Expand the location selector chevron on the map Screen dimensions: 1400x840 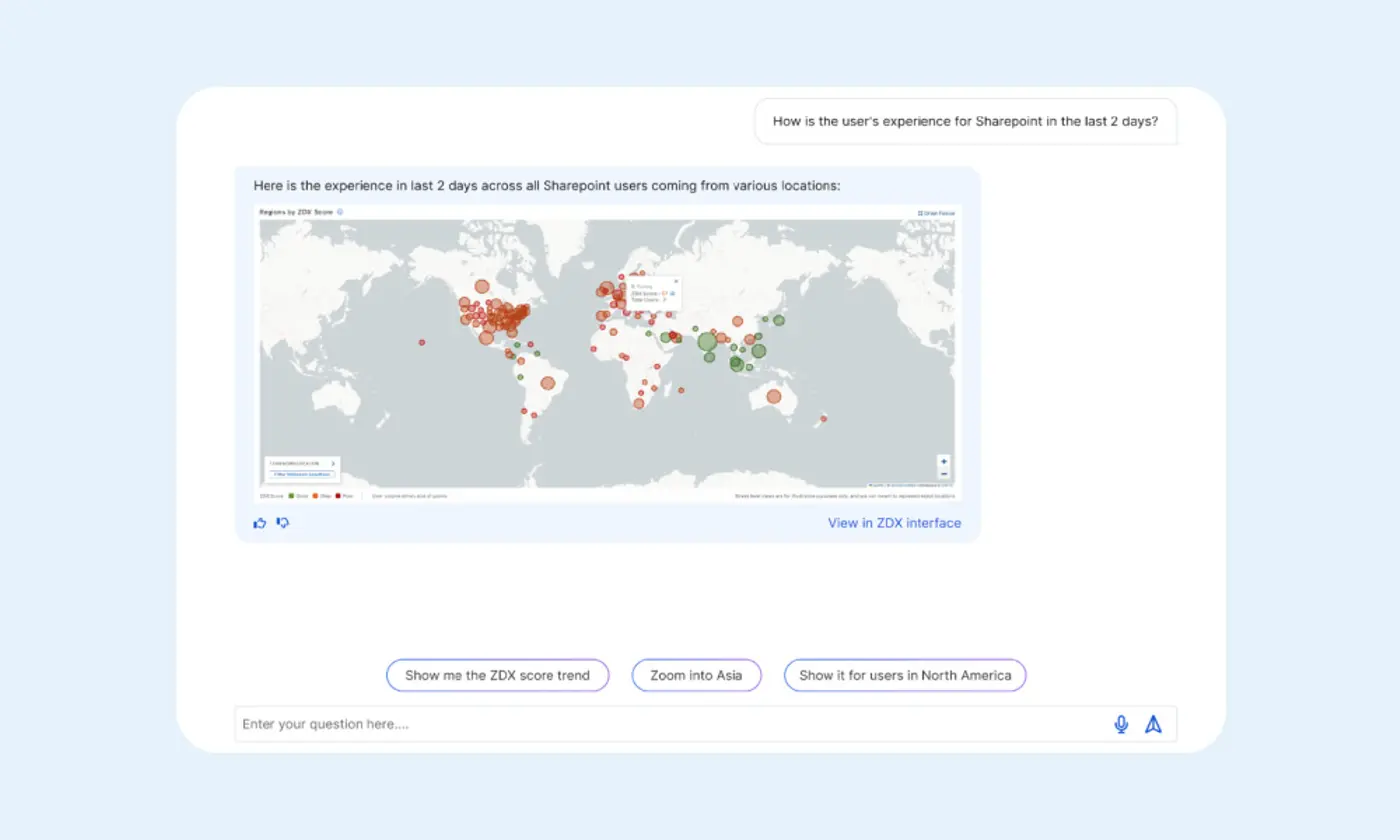(x=333, y=464)
